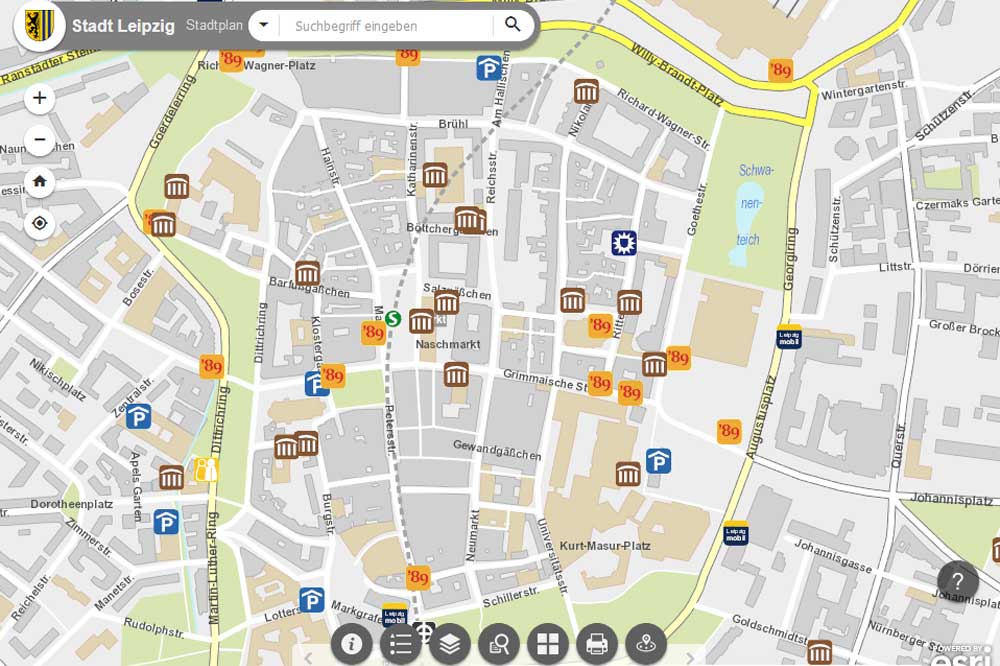
Task: Open the info widget in bottom toolbar
Action: [351, 643]
